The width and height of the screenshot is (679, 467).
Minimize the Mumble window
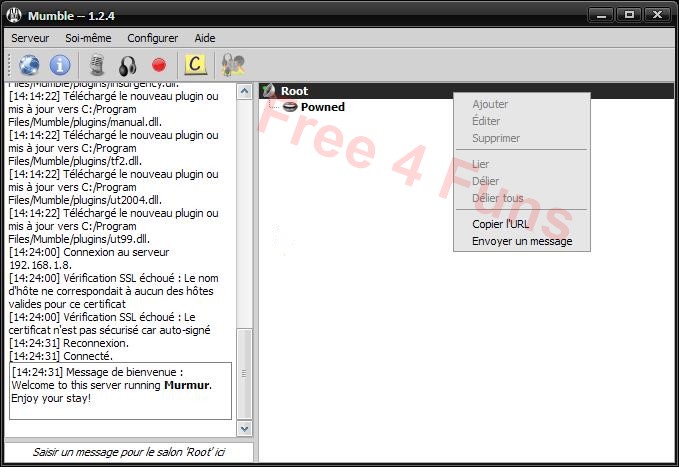(x=601, y=15)
